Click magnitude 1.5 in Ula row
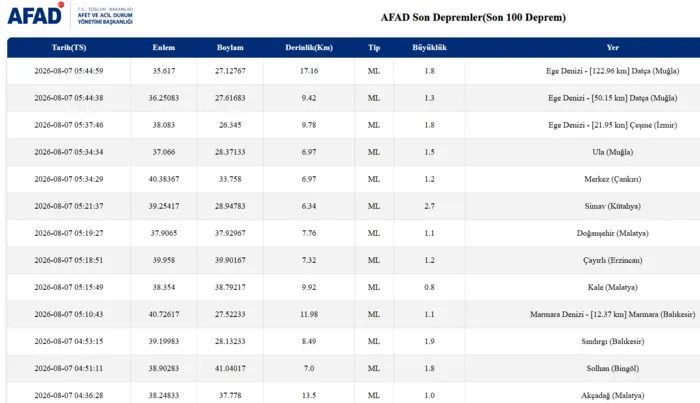This screenshot has width=700, height=403. (429, 152)
